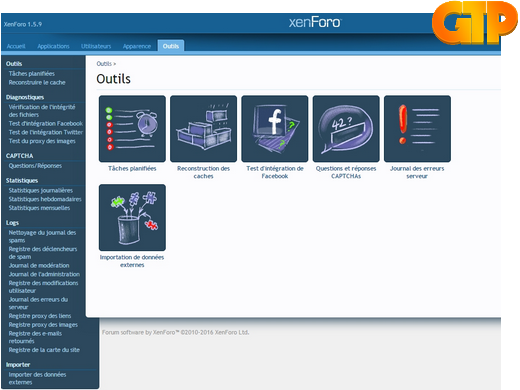Open Vérification de l'intégrité des fichiers
520x390 pixels.
[x=42, y=111]
